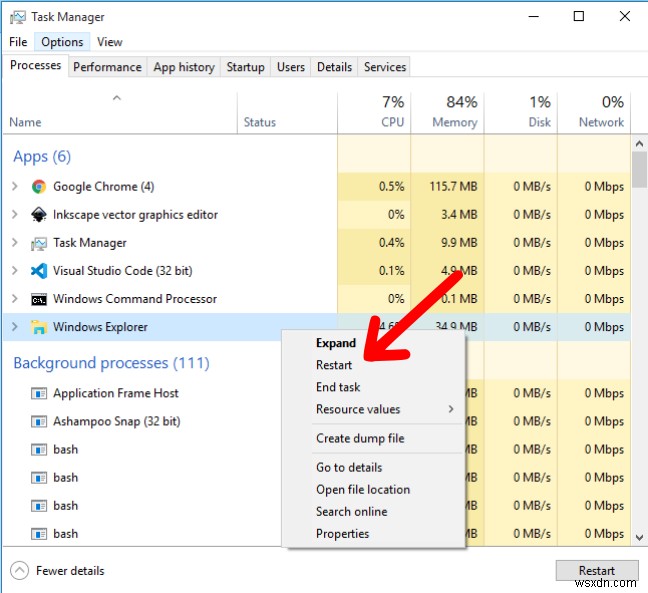Select the Processes tab
648x593 pixels.
(36, 65)
